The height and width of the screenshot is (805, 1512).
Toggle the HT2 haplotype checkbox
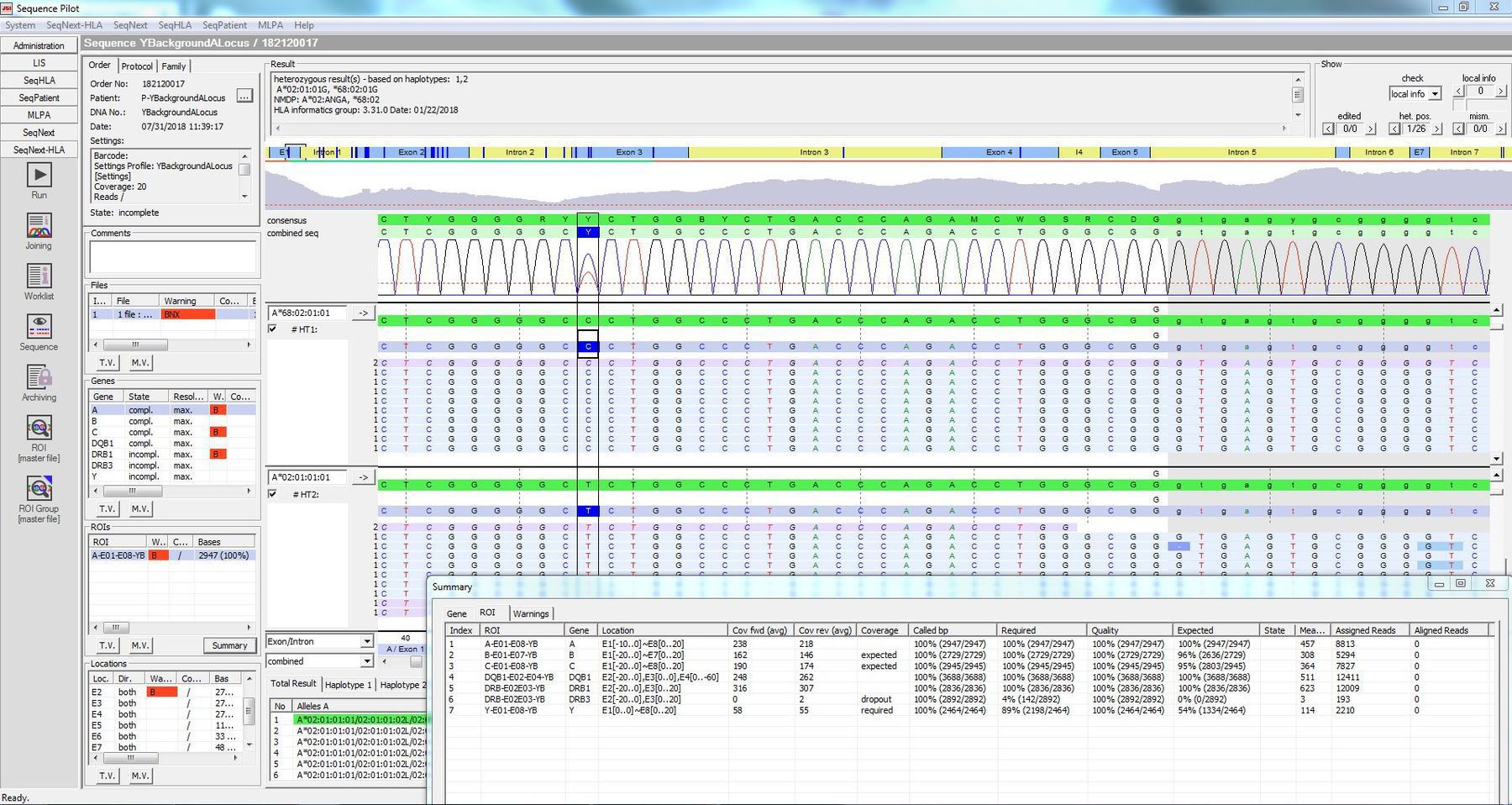click(x=271, y=494)
